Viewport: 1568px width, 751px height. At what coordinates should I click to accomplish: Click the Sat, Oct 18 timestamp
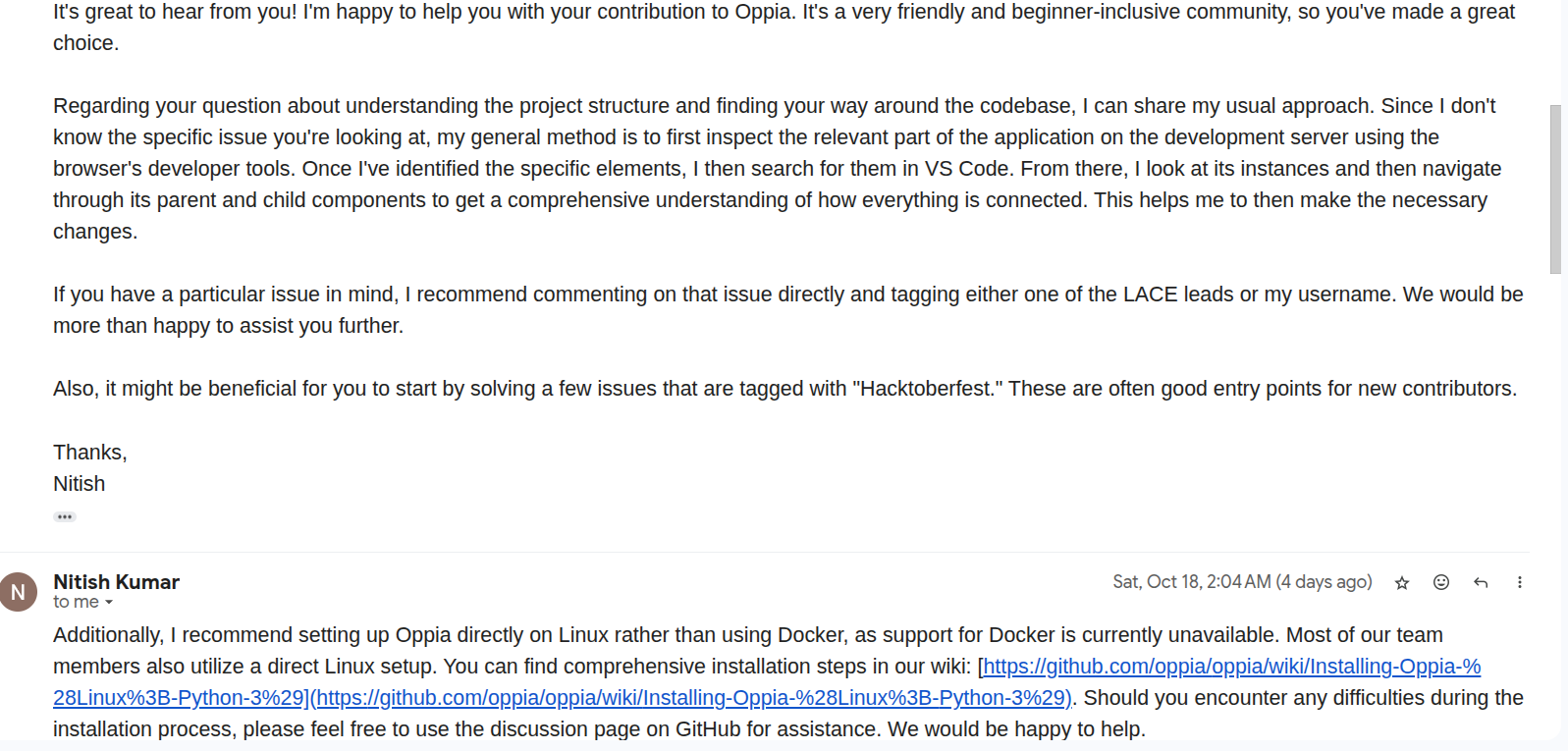(x=1242, y=582)
